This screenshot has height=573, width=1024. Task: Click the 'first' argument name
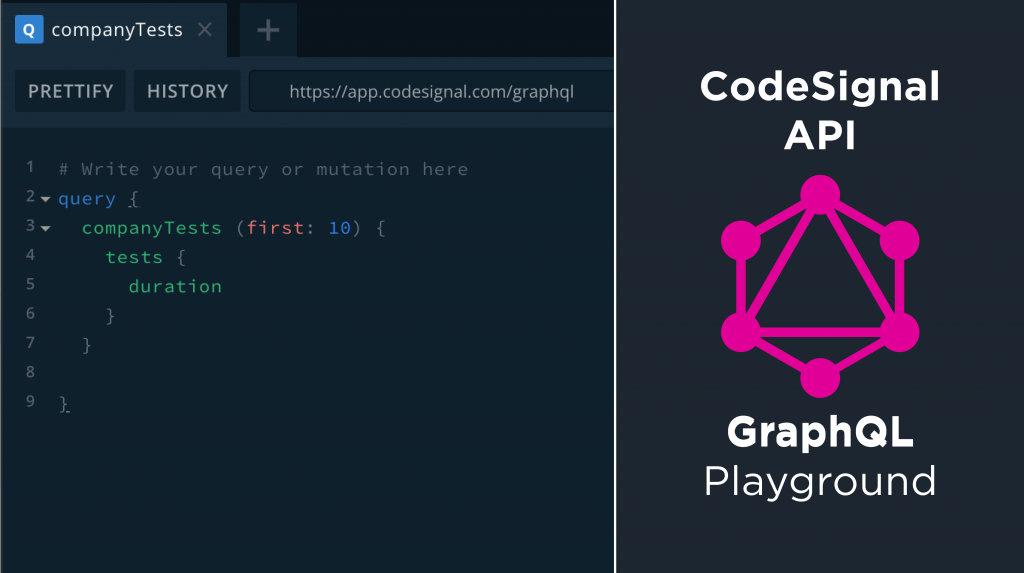275,228
